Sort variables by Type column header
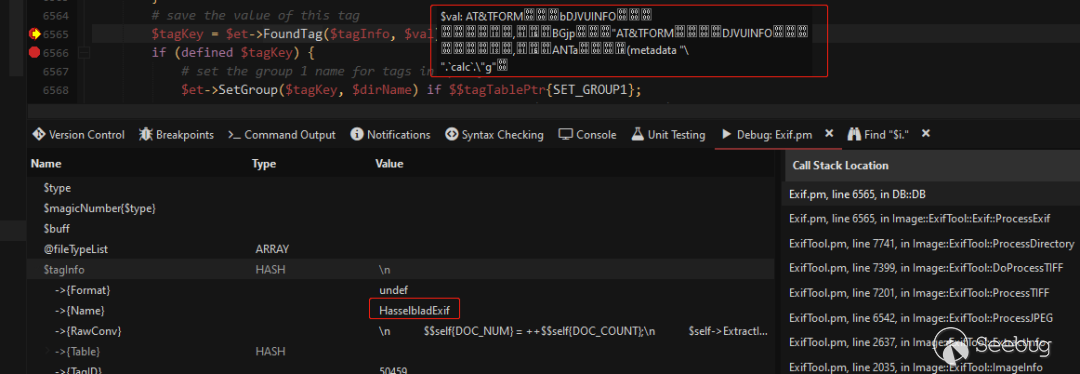The image size is (1080, 374). tap(264, 164)
